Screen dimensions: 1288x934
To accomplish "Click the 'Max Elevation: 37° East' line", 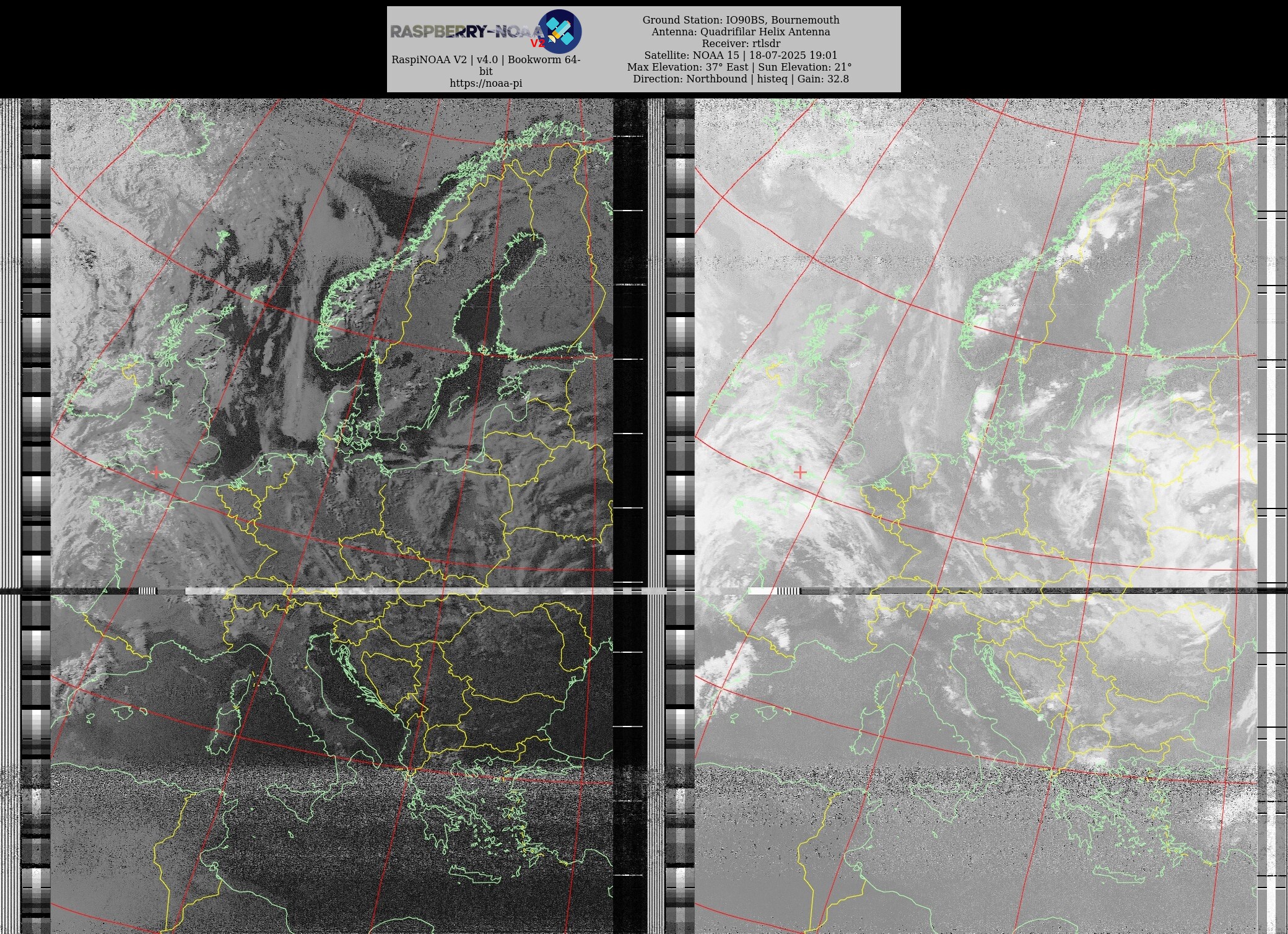I will [687, 68].
